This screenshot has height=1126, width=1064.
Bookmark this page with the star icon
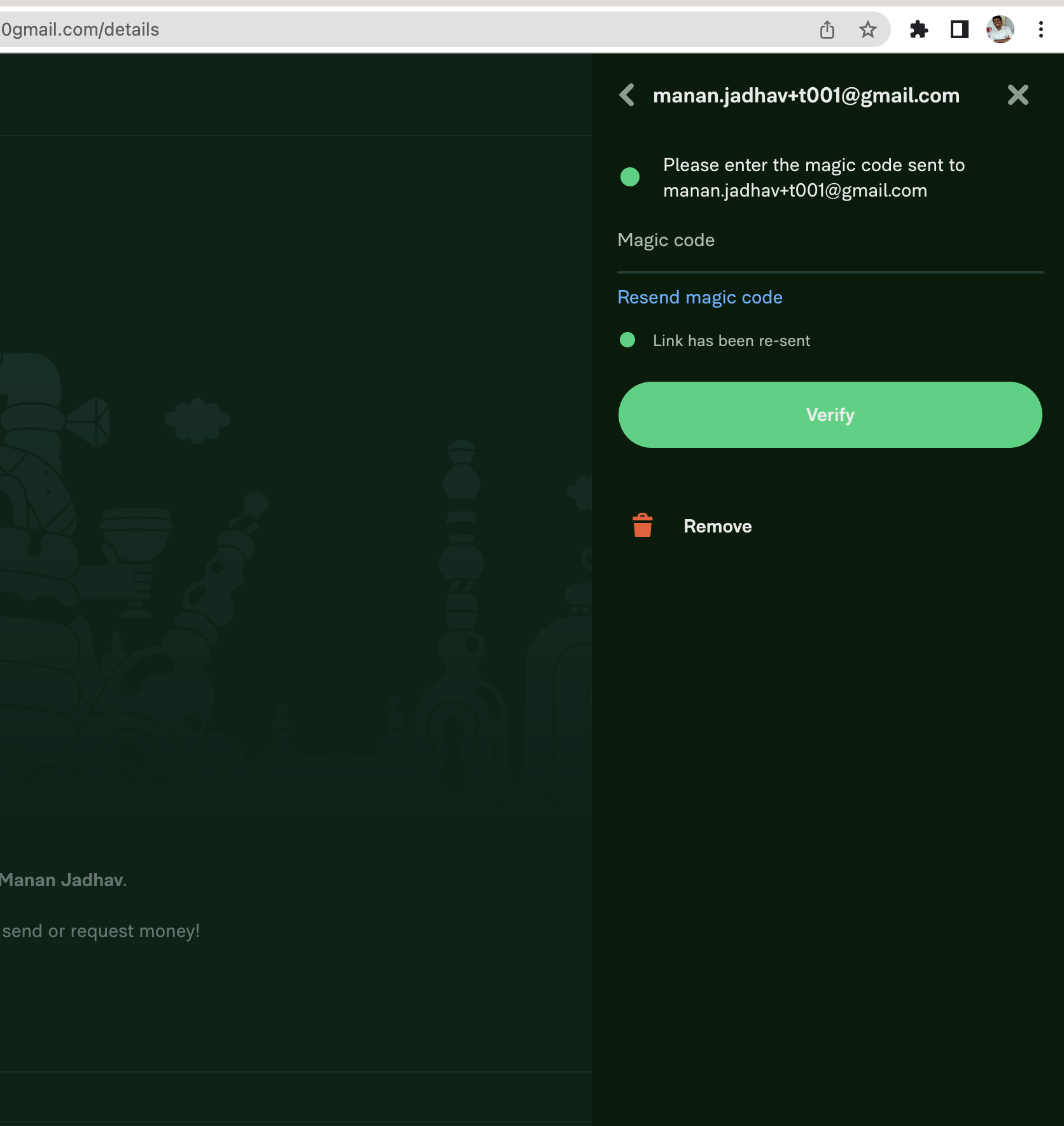pos(868,29)
